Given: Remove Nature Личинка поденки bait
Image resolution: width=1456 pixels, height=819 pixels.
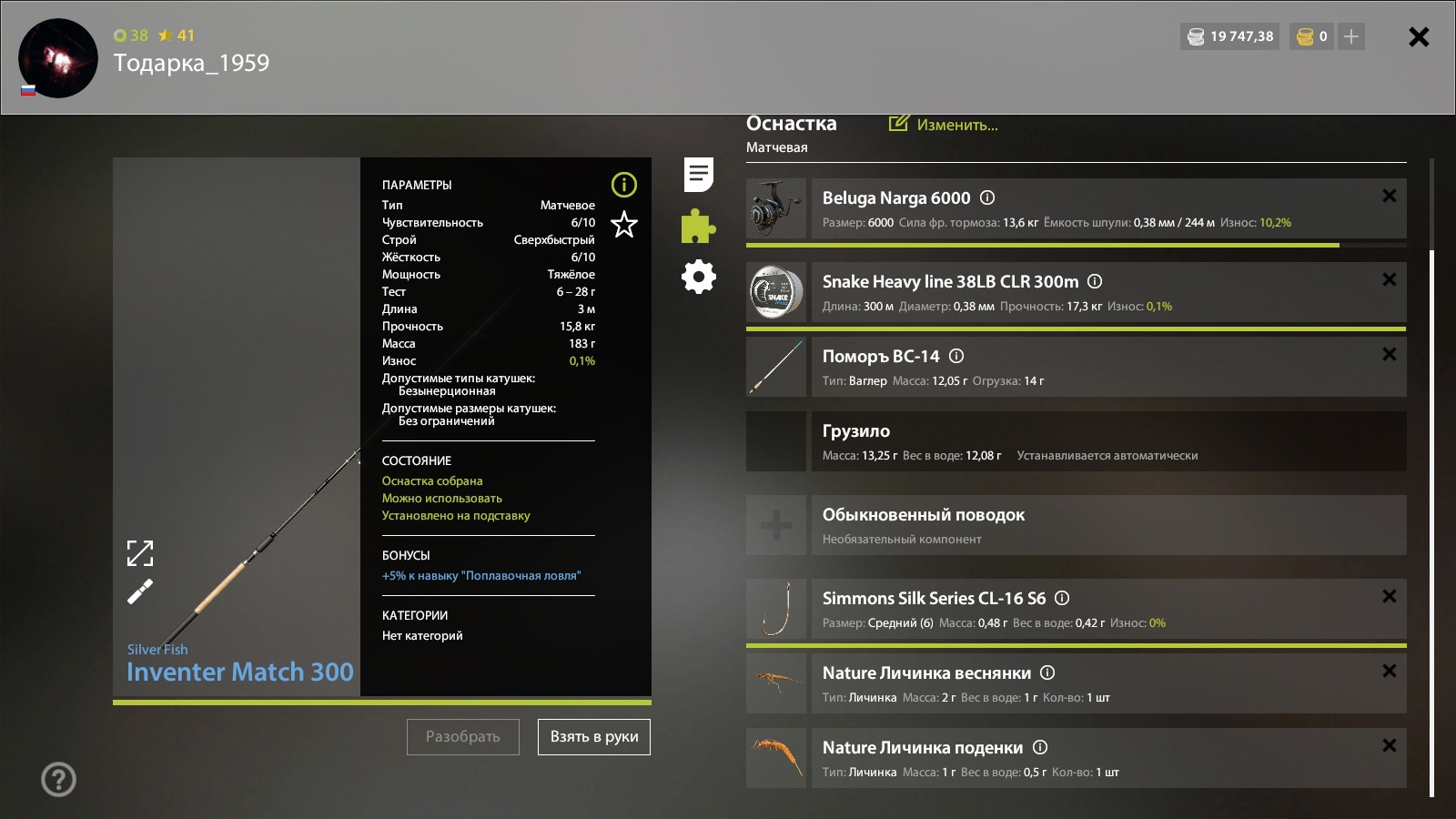Looking at the screenshot, I should (x=1390, y=745).
